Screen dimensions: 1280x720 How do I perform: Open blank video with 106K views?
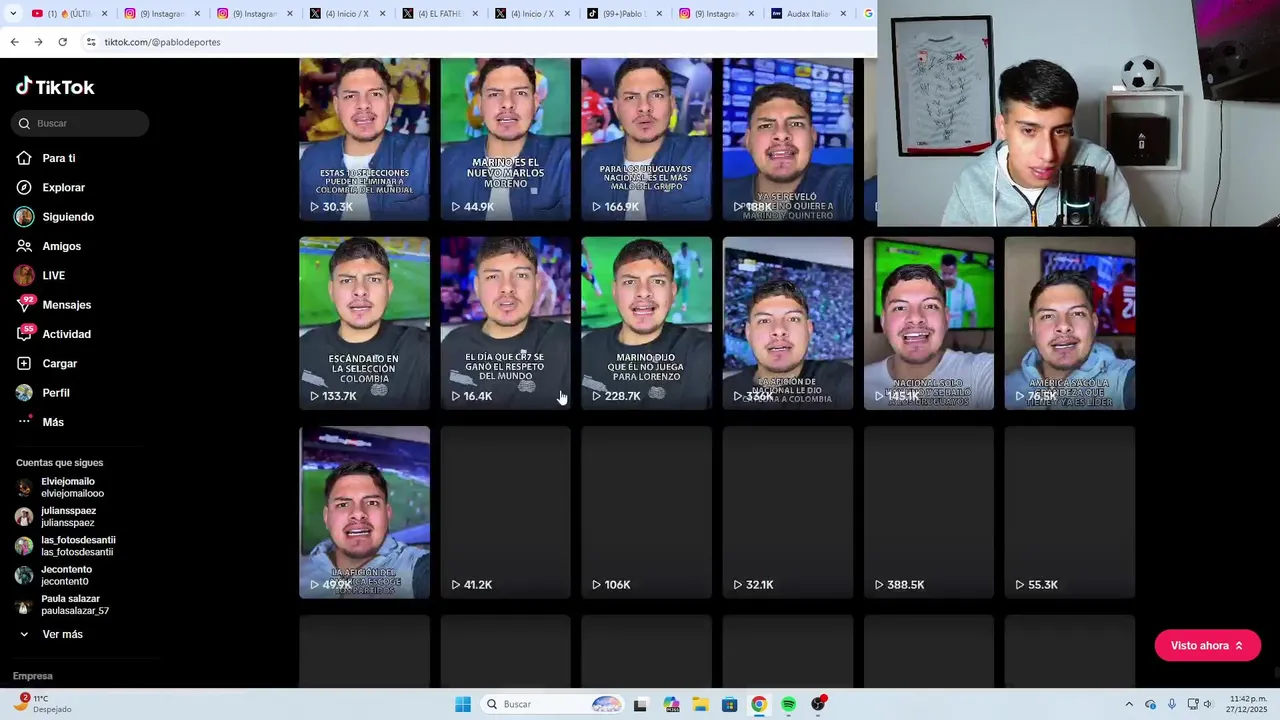pyautogui.click(x=646, y=512)
